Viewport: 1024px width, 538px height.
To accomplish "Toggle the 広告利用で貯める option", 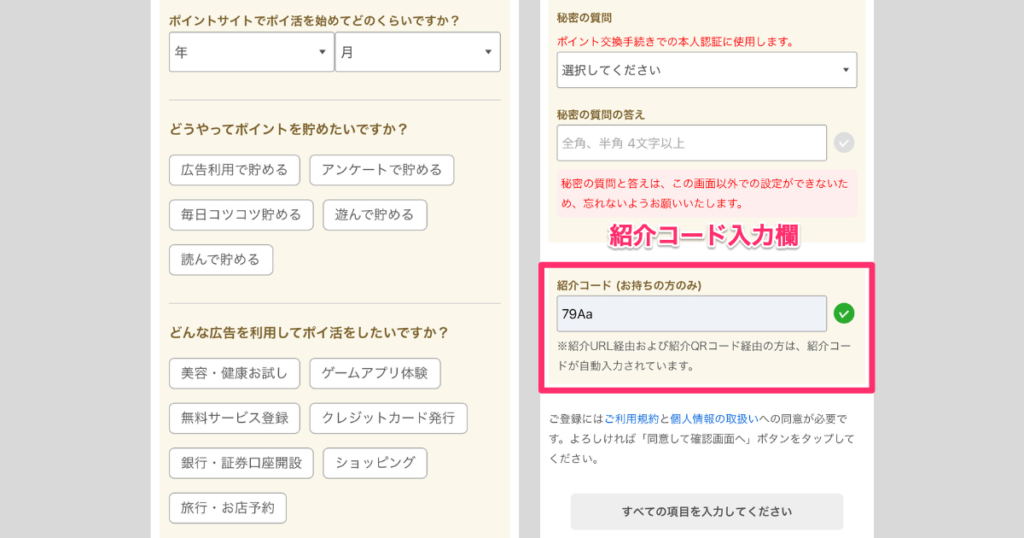I will pos(234,170).
